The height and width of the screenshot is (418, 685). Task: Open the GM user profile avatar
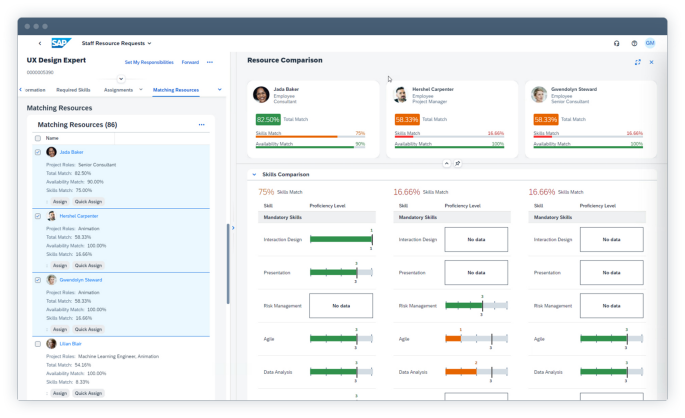pyautogui.click(x=650, y=44)
